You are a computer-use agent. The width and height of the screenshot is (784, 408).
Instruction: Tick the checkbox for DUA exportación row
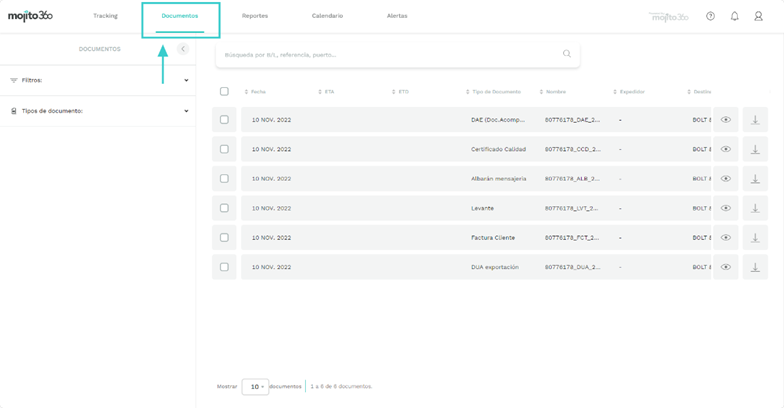224,267
